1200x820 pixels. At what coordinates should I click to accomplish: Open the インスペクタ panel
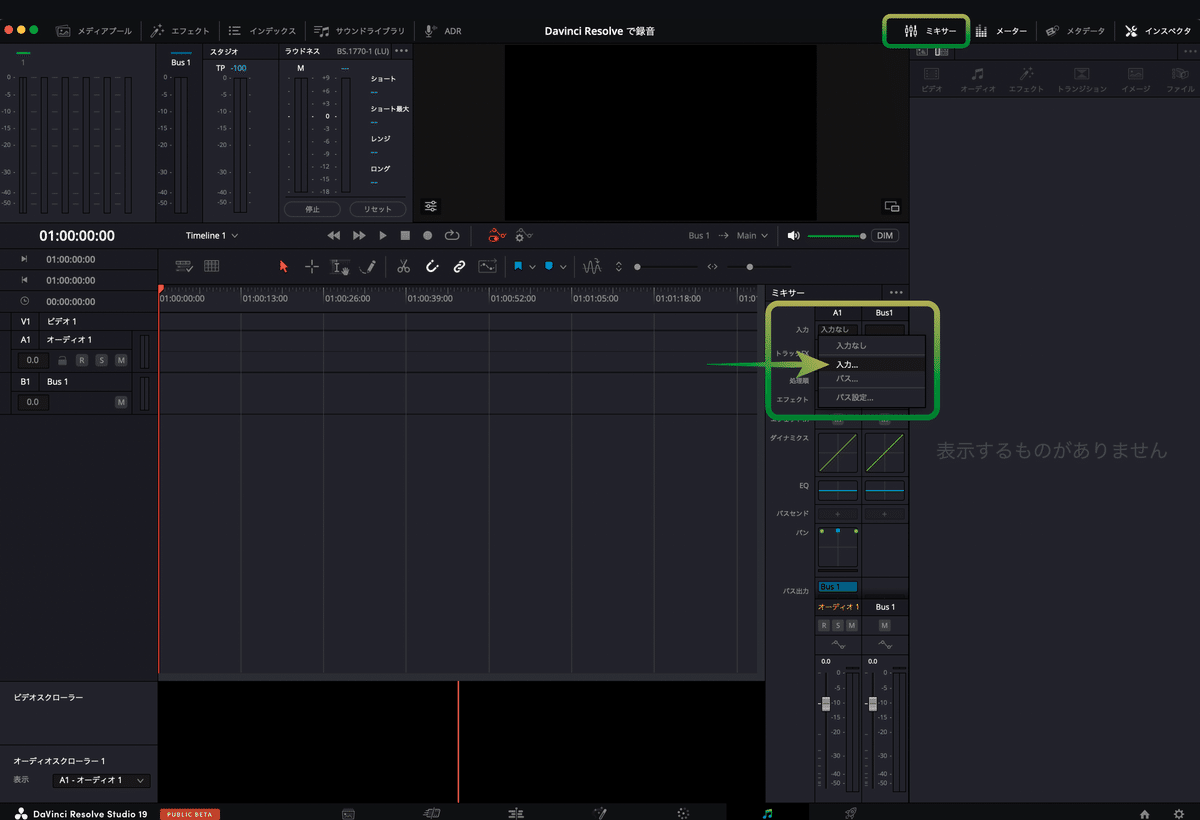[1157, 30]
